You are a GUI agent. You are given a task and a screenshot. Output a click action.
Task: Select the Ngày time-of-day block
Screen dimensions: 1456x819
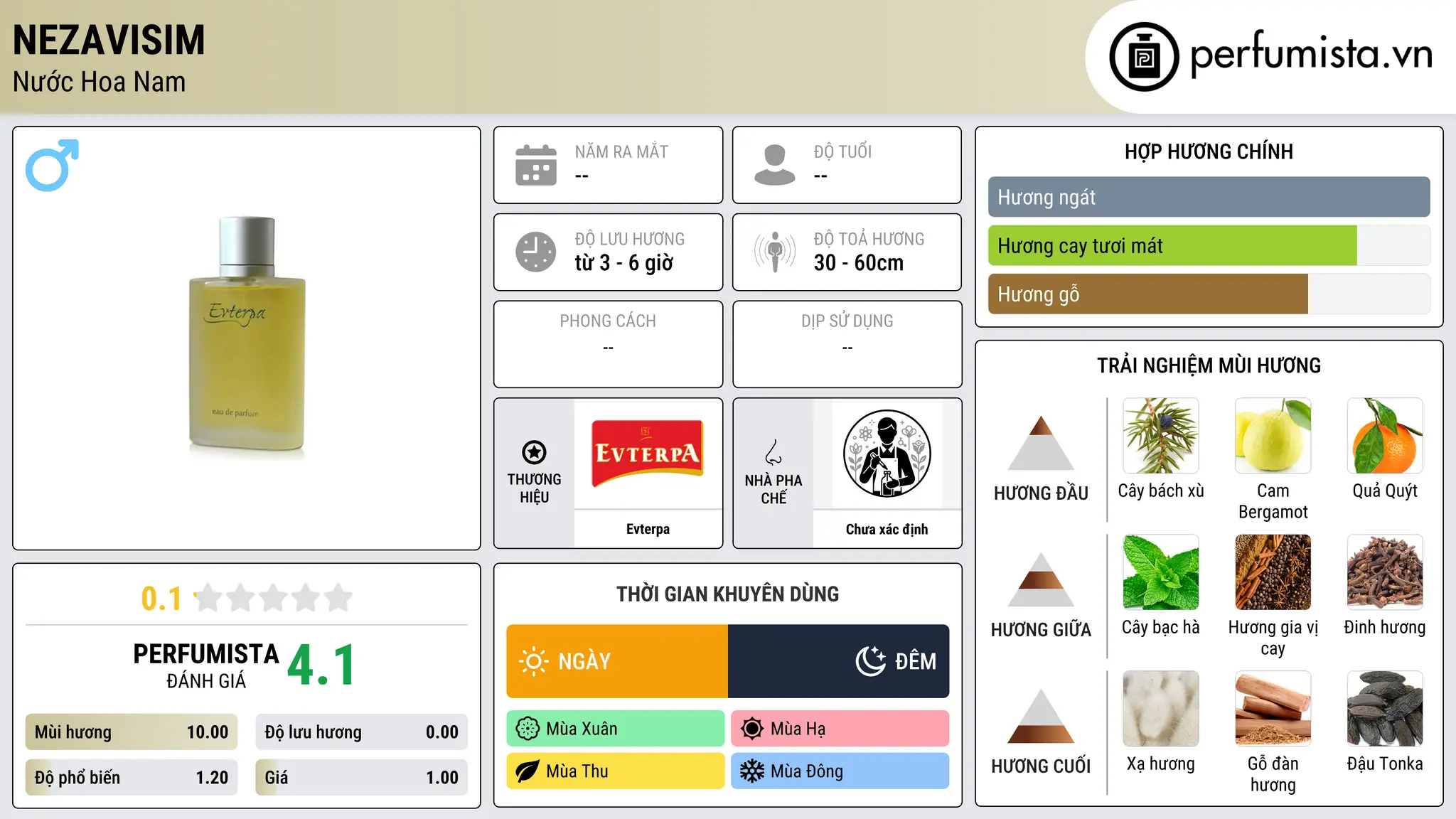click(617, 661)
